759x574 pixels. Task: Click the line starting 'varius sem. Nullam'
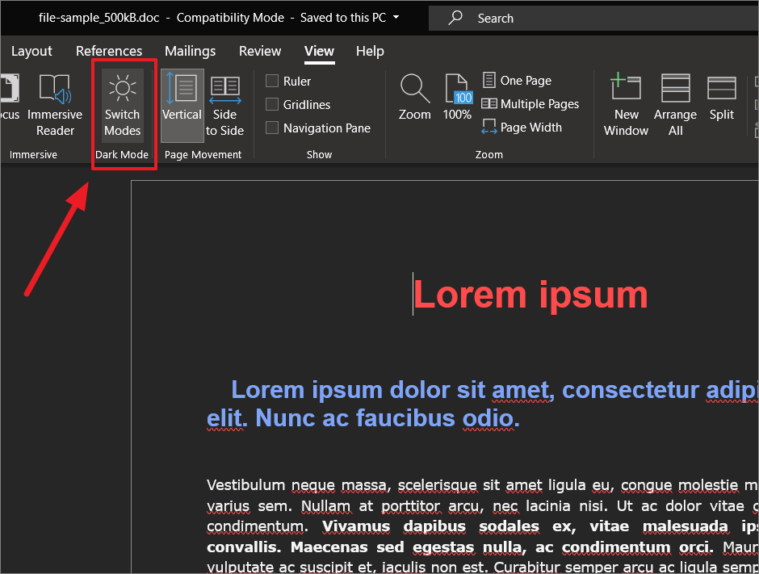pos(483,506)
